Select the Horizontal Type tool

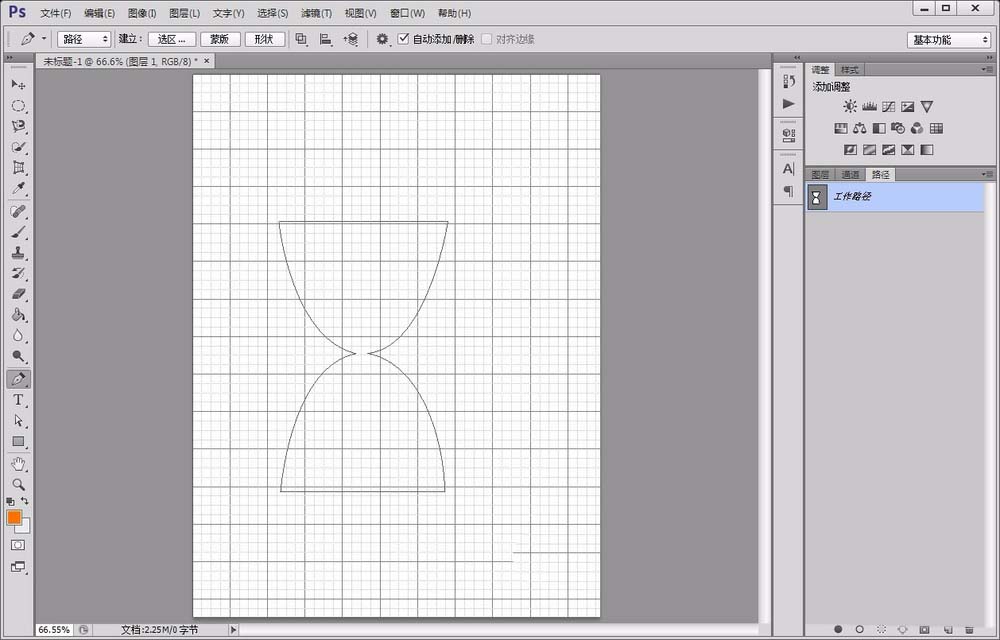tap(18, 400)
